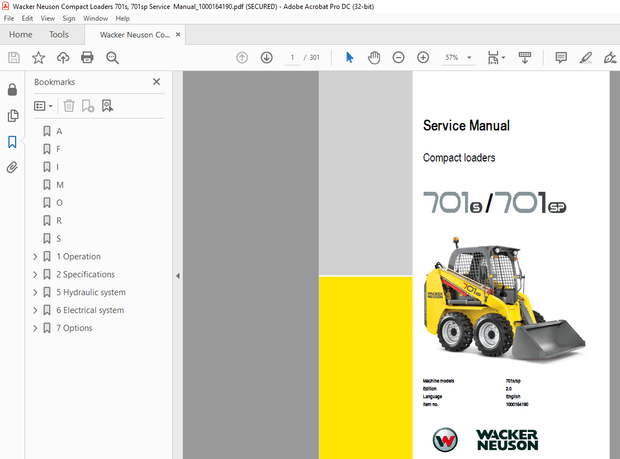Open the fit page options icon

click(493, 58)
